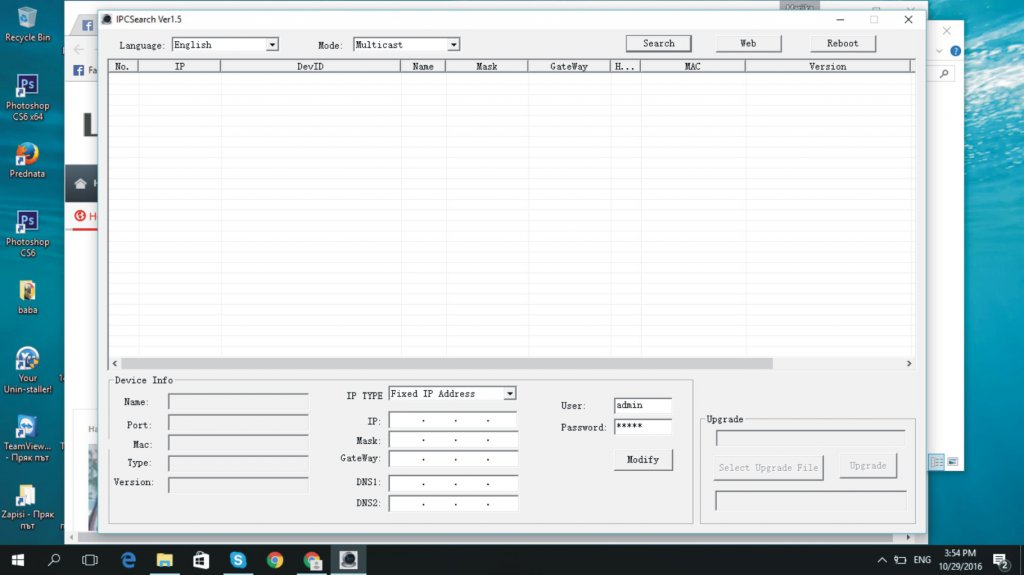
Task: Focus the User field containing admin
Action: point(642,405)
